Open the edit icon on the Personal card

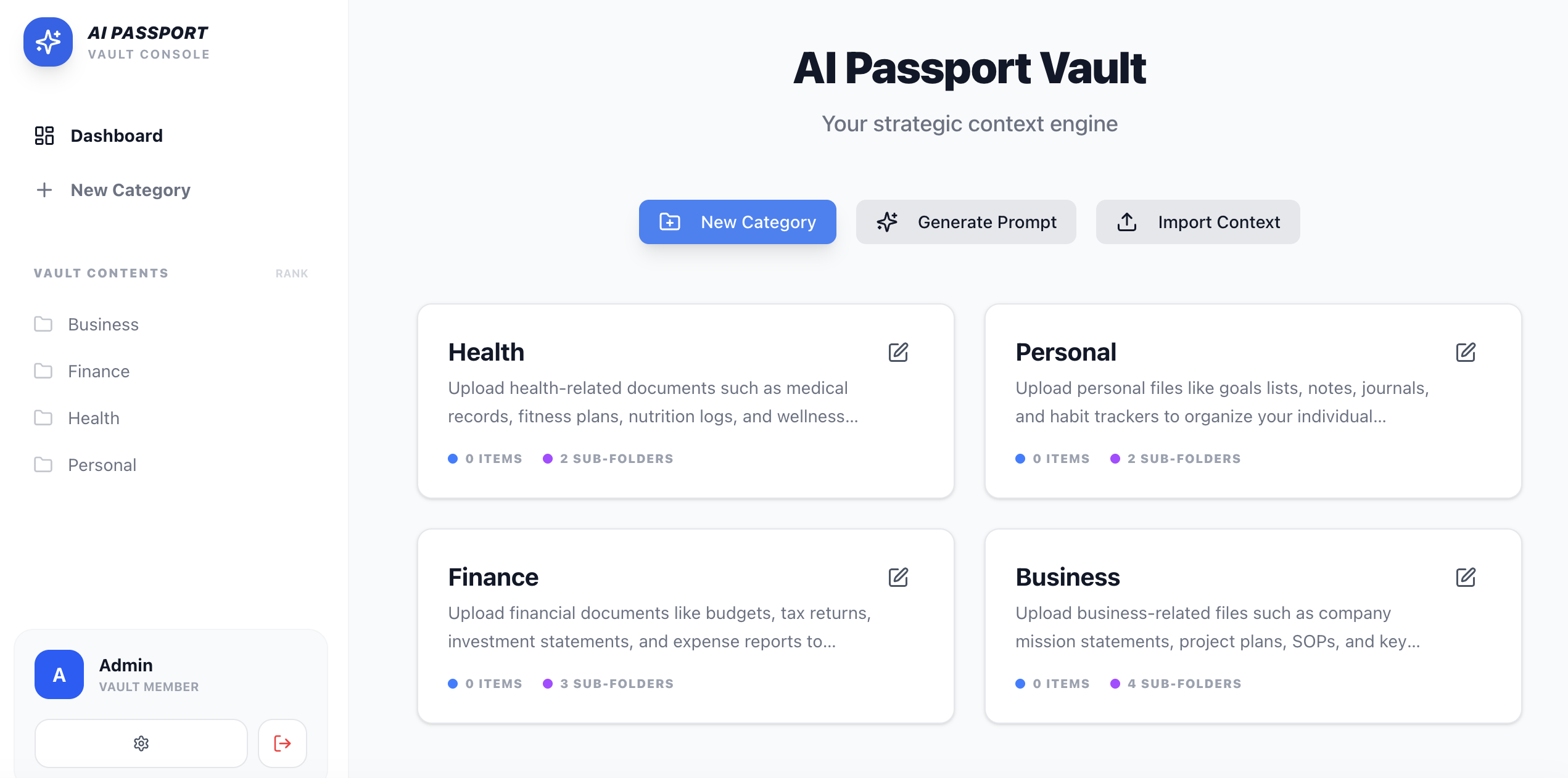click(1466, 352)
